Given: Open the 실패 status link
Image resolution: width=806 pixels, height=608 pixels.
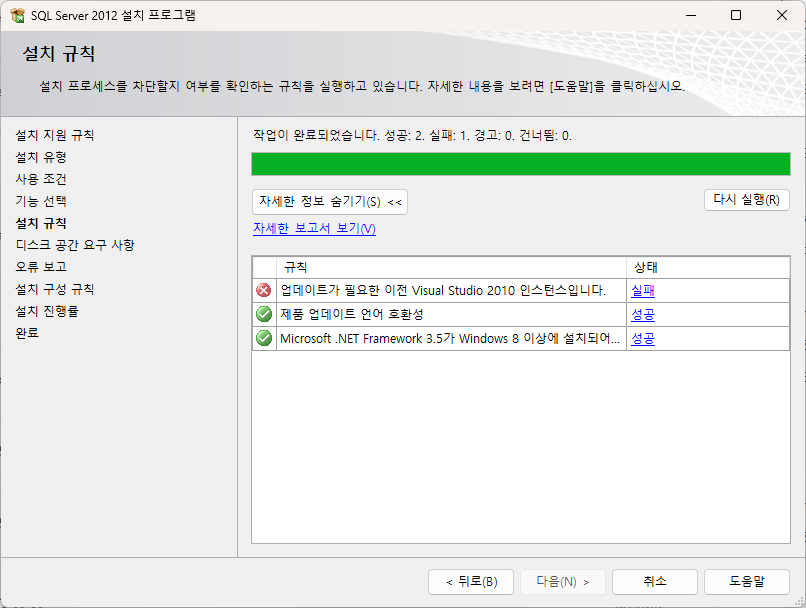Looking at the screenshot, I should coord(643,290).
